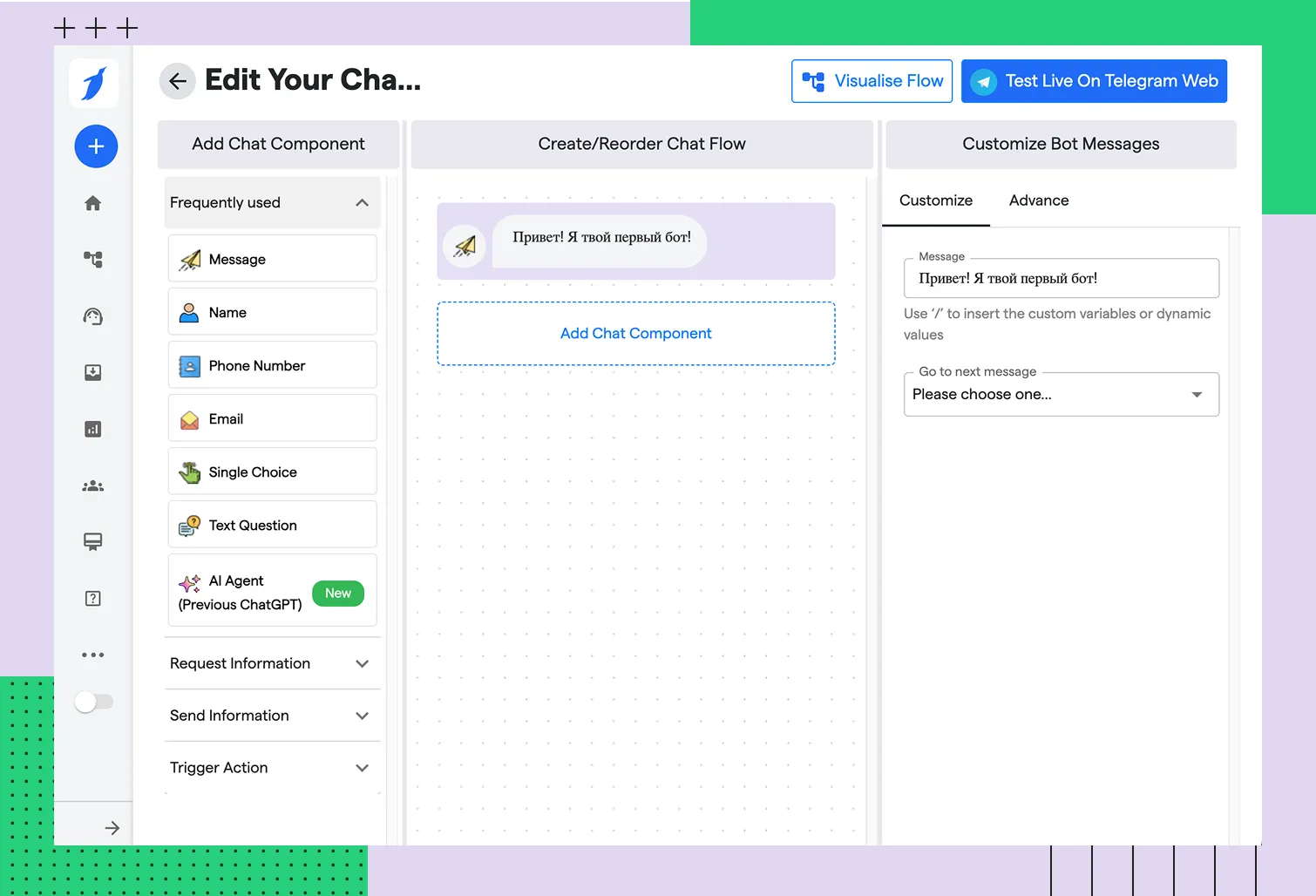Open the help question mark sidebar icon
The height and width of the screenshot is (896, 1316).
click(x=93, y=599)
